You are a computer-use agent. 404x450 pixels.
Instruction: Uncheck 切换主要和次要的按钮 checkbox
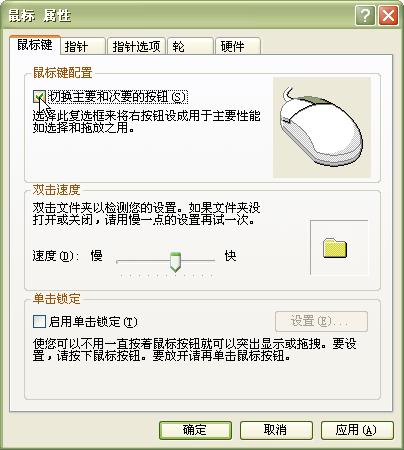tap(39, 97)
